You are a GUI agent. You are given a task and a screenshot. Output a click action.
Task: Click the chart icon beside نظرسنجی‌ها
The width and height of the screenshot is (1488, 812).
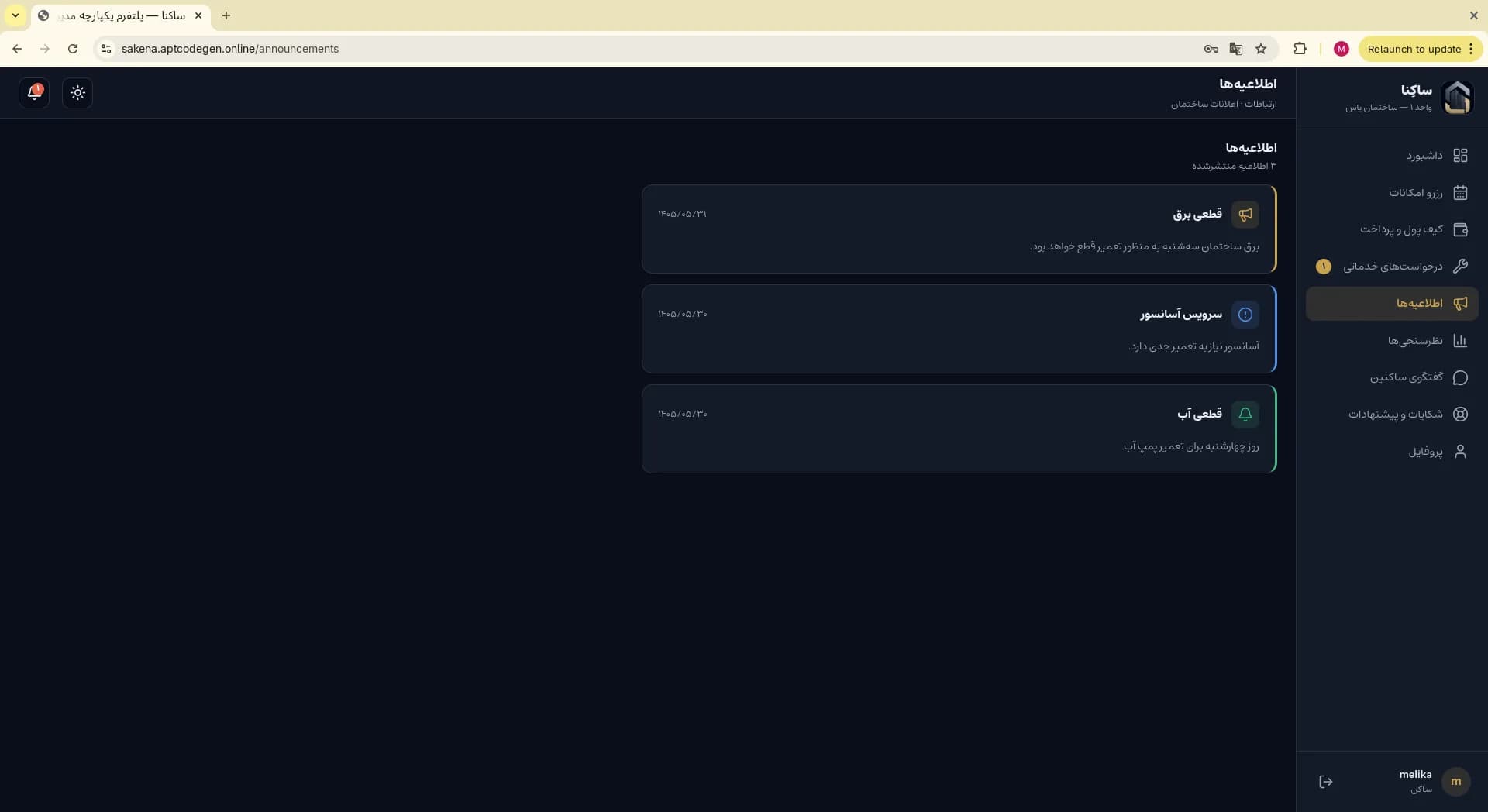[1460, 341]
